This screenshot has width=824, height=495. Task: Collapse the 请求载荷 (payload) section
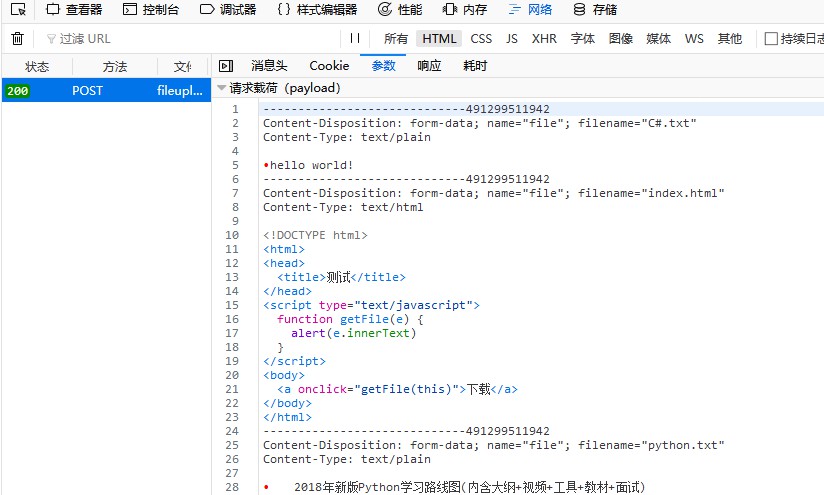coord(221,88)
